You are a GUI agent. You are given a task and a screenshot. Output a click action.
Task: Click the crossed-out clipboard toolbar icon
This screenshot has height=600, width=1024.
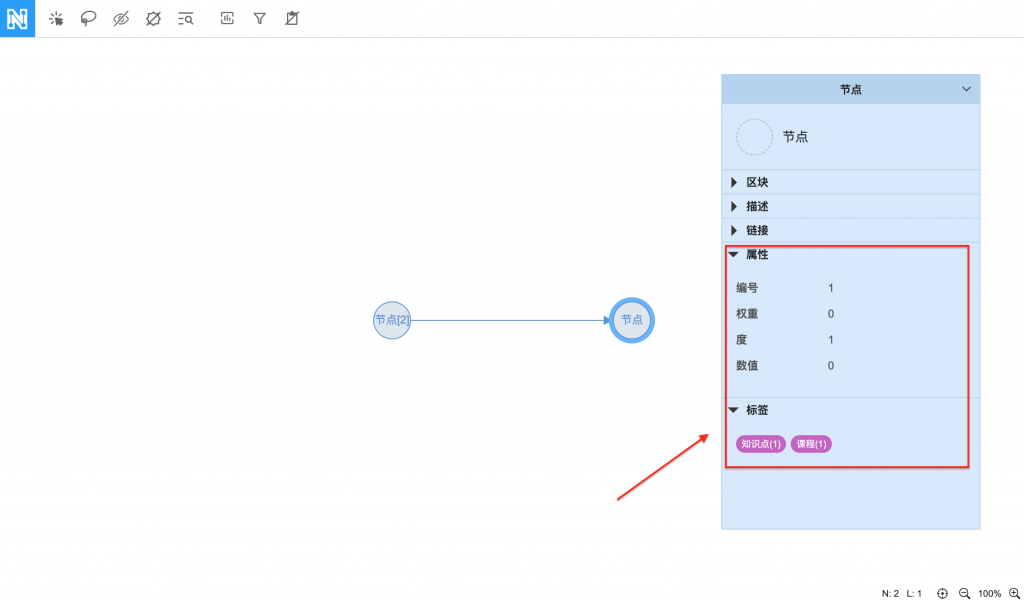pyautogui.click(x=291, y=18)
